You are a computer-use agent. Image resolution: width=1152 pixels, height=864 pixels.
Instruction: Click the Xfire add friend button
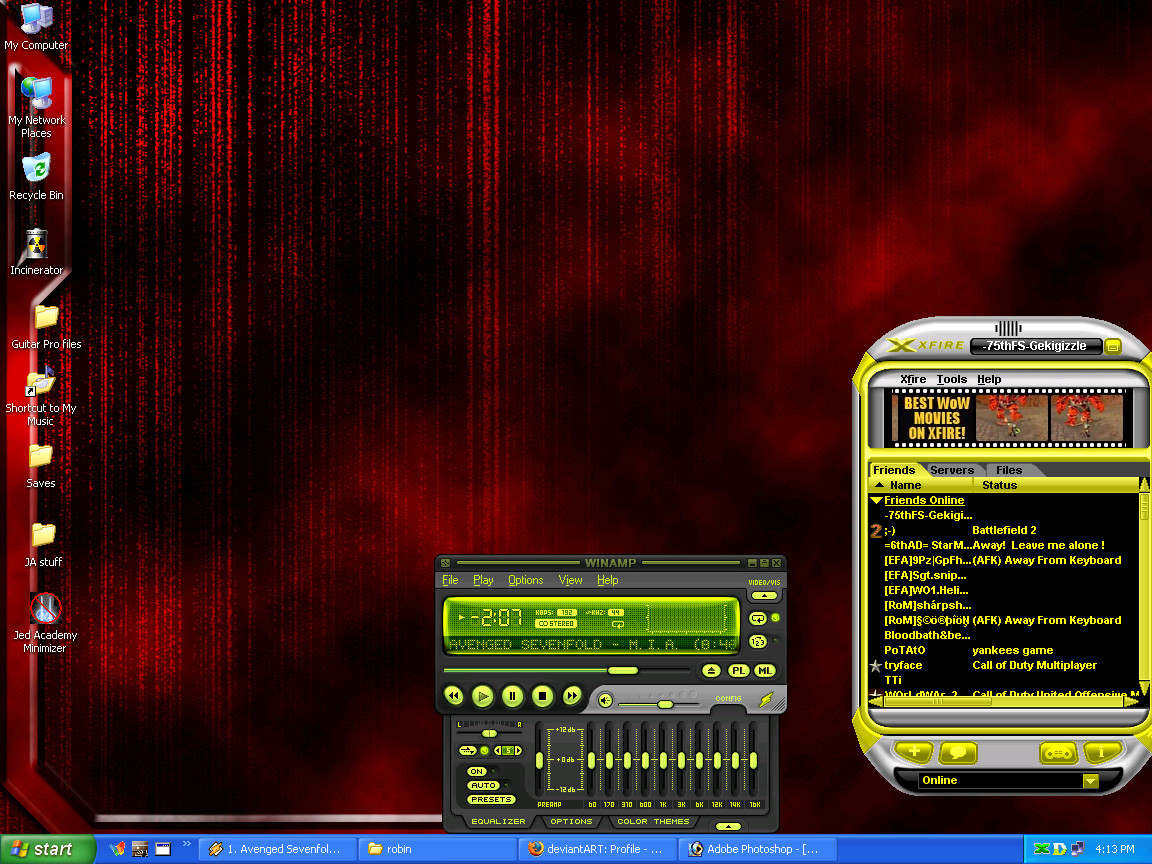913,752
